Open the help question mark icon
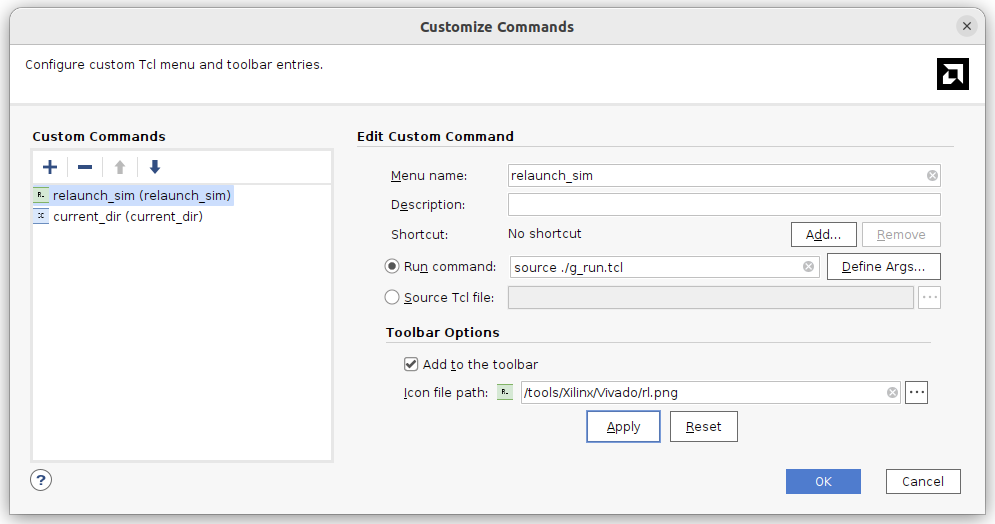This screenshot has width=995, height=524. tap(41, 480)
